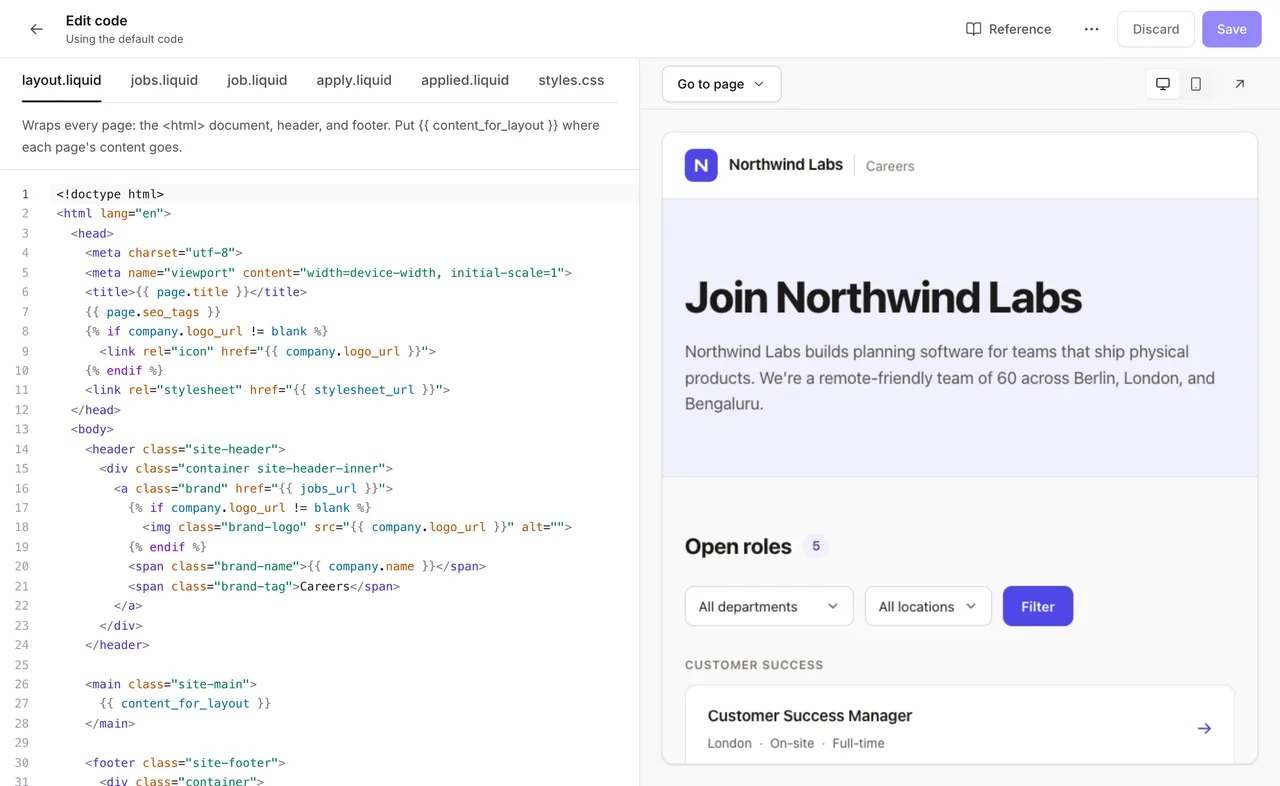Click the Open roles count badge 5
Image resolution: width=1280 pixels, height=786 pixels.
(x=816, y=546)
